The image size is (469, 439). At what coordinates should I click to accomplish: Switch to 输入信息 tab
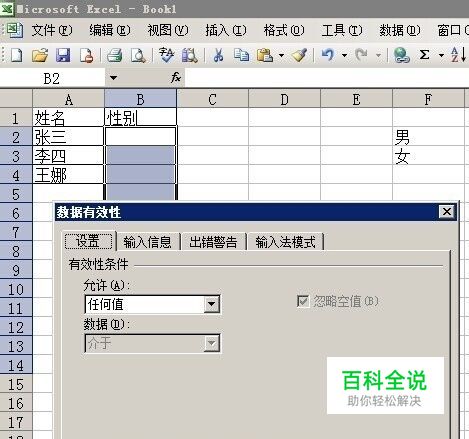click(147, 242)
